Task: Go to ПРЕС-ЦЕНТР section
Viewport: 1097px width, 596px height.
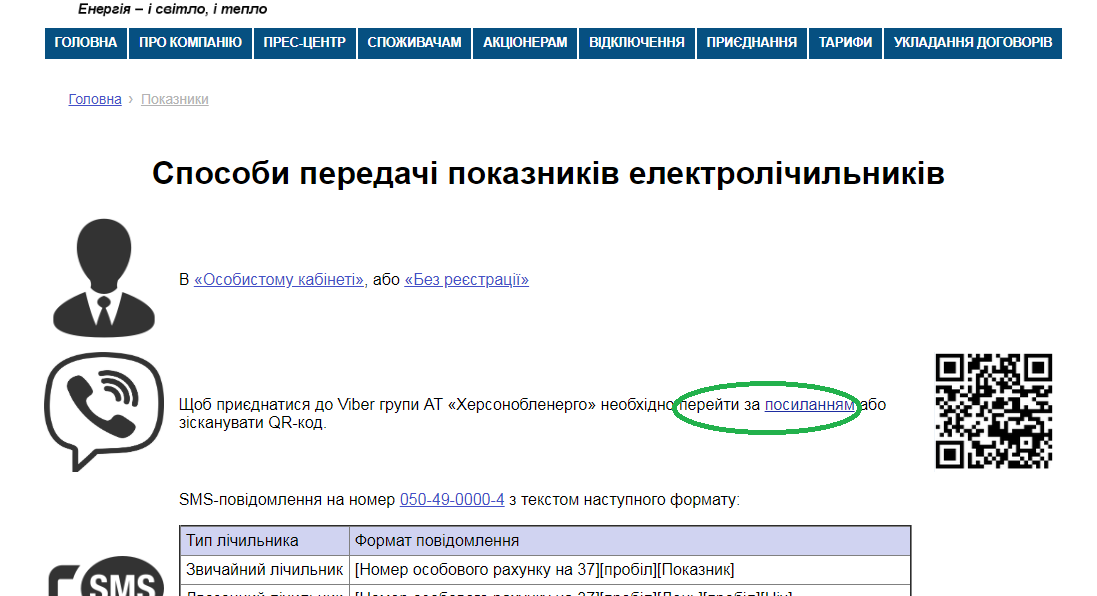Action: pyautogui.click(x=304, y=43)
